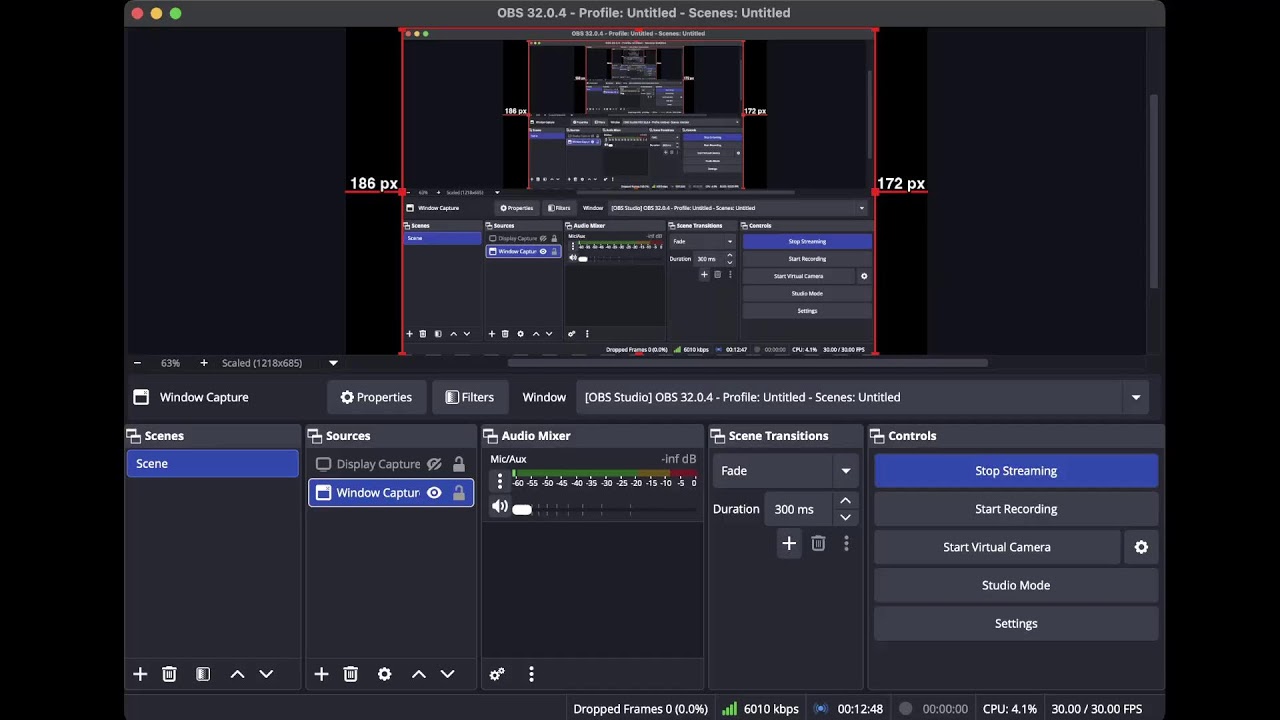
Task: Click recording time 00:00:00 status
Action: coord(945,709)
